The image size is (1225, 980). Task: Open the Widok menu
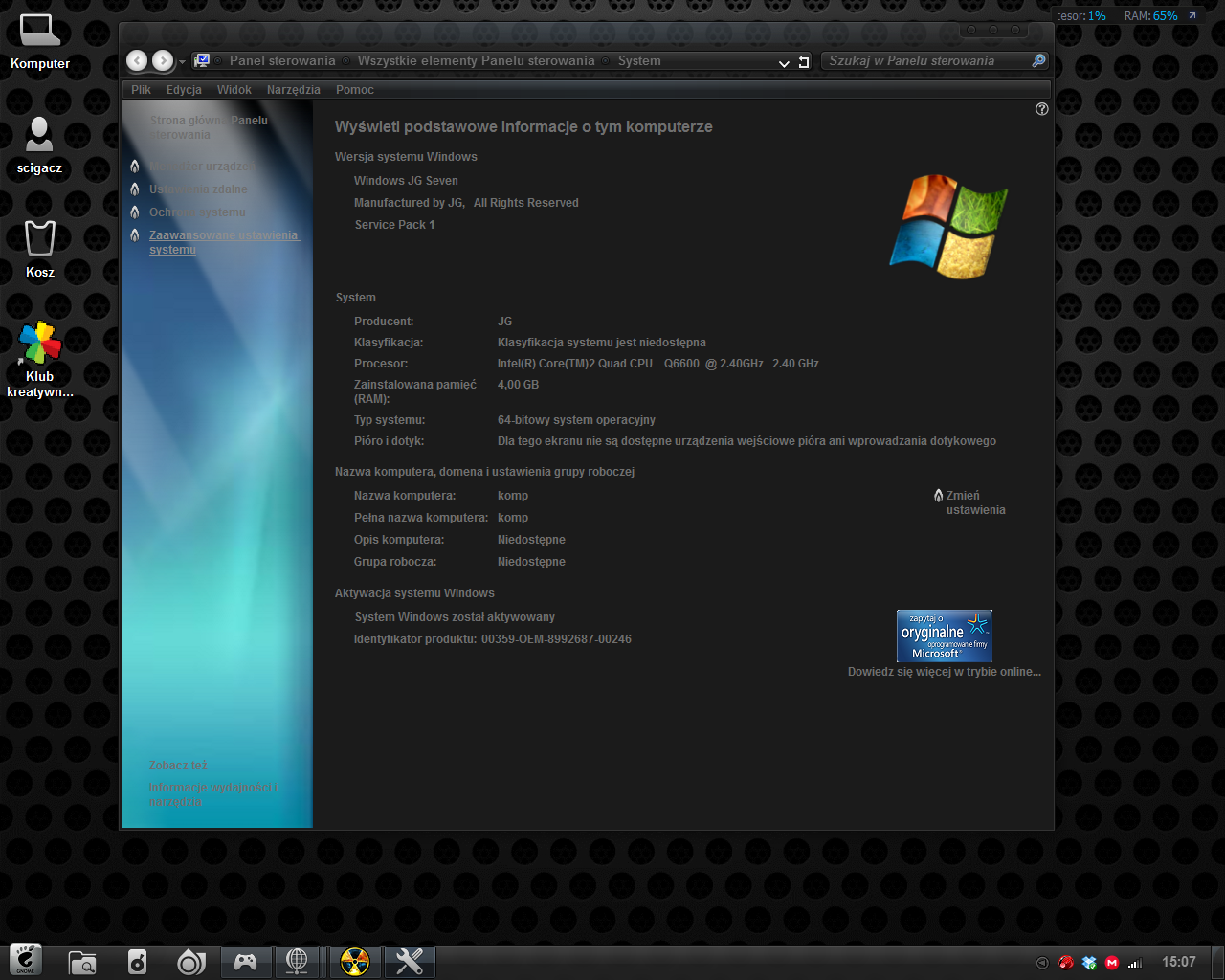[234, 90]
